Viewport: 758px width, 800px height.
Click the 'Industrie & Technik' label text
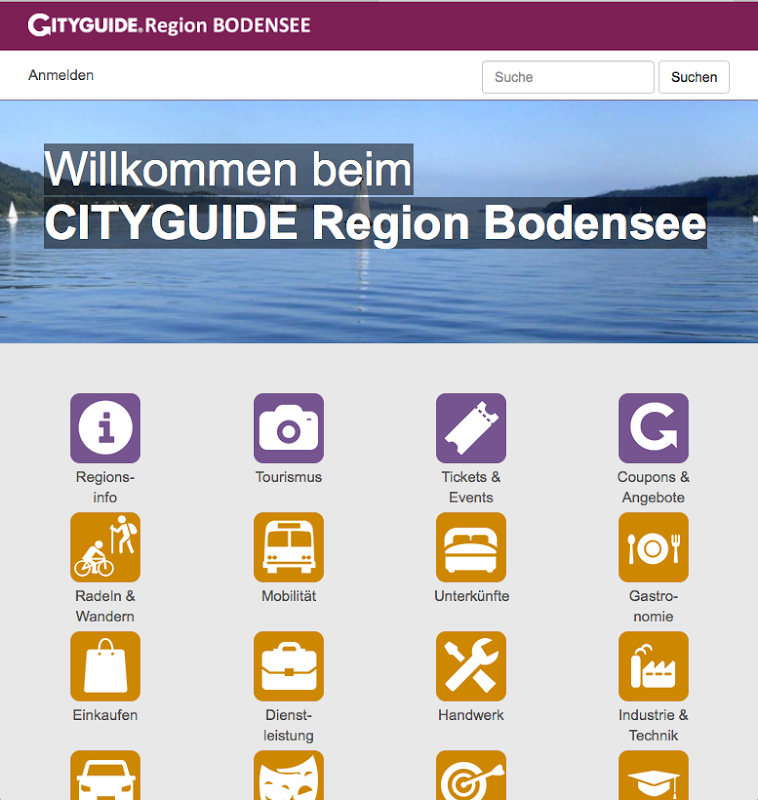coord(653,725)
